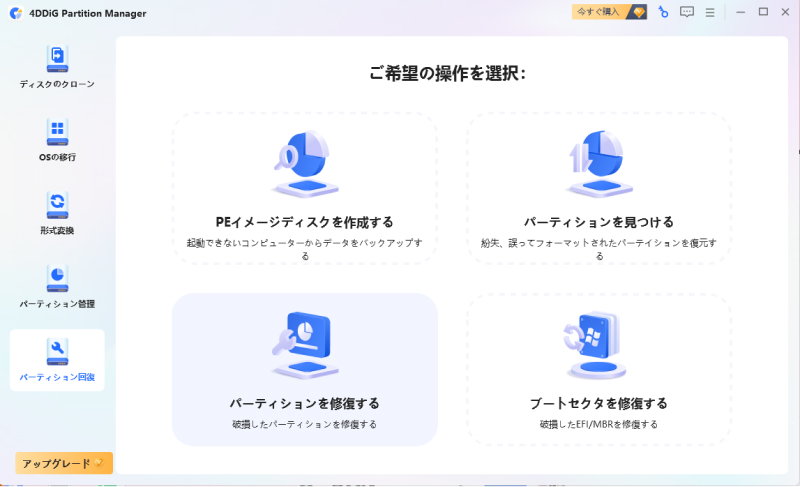Select the OSの移行 sidebar icon
This screenshot has height=487, width=800.
pos(57,132)
